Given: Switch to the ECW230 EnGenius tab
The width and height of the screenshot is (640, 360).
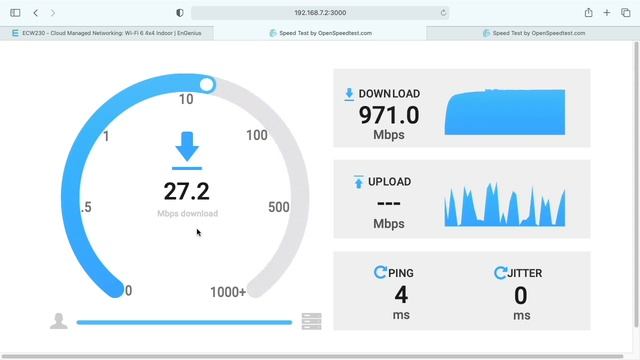Looking at the screenshot, I should tap(107, 33).
